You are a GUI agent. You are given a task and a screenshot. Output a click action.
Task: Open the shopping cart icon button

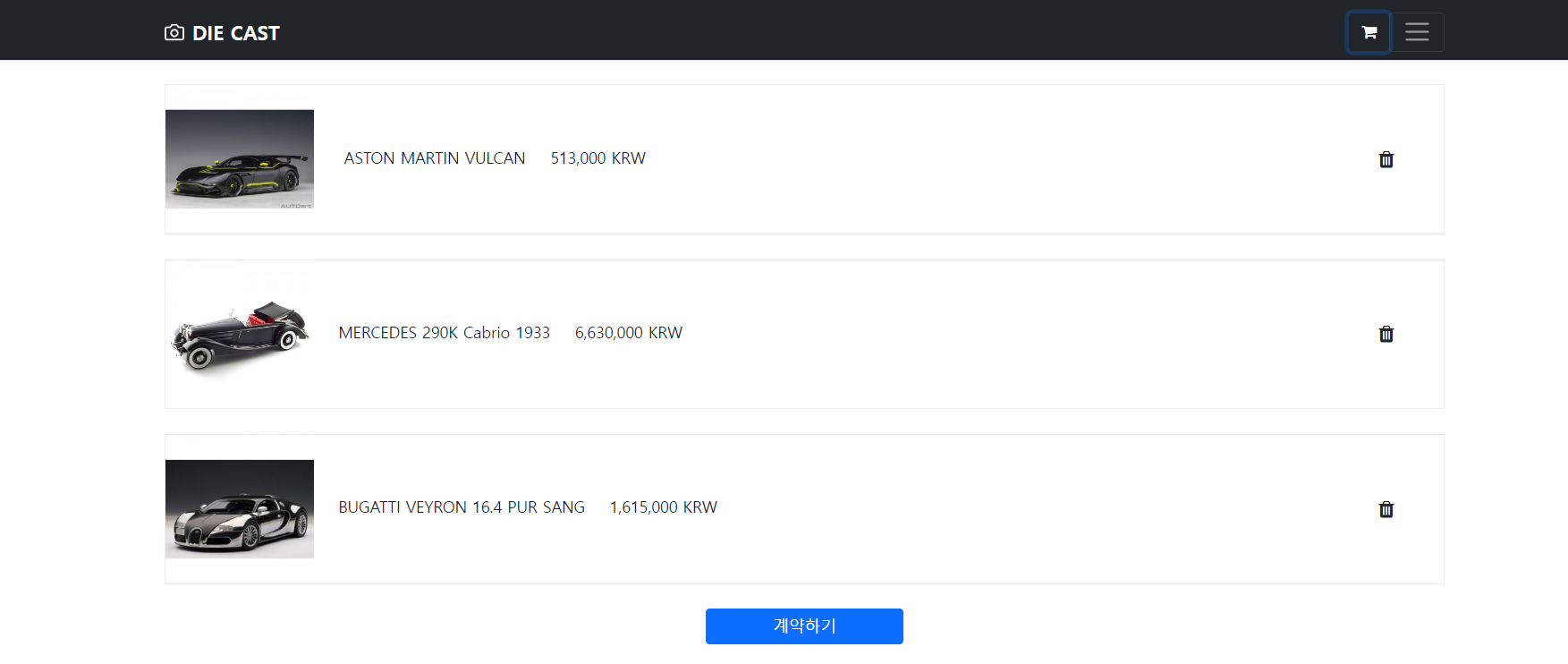point(1369,32)
